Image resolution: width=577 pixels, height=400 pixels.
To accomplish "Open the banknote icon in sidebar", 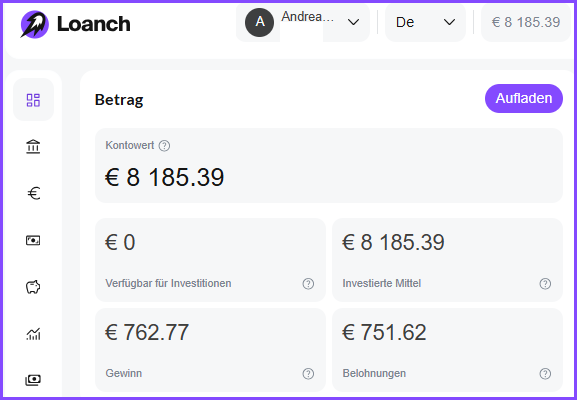I will [33, 240].
